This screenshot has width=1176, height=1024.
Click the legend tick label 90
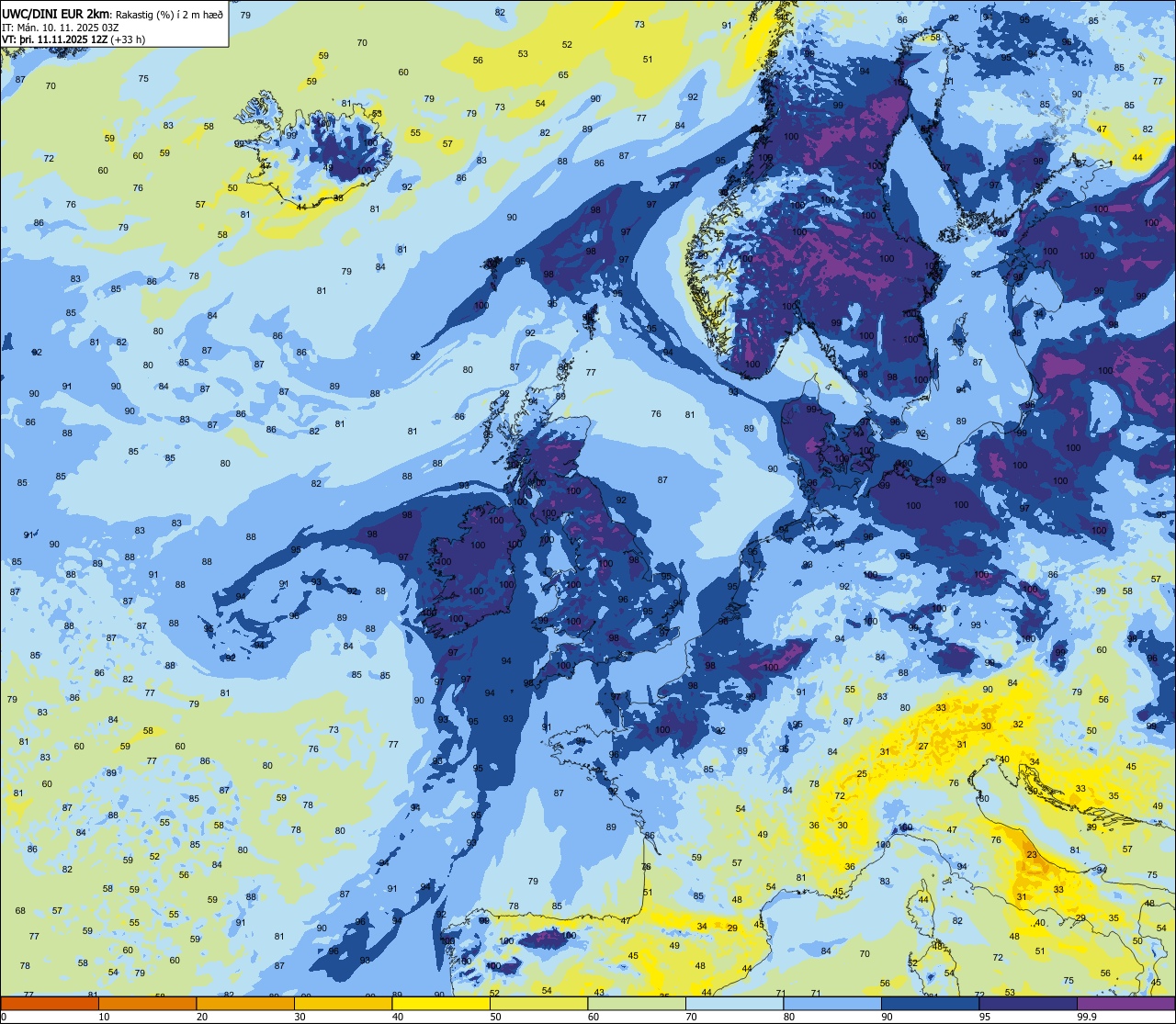click(x=887, y=1017)
